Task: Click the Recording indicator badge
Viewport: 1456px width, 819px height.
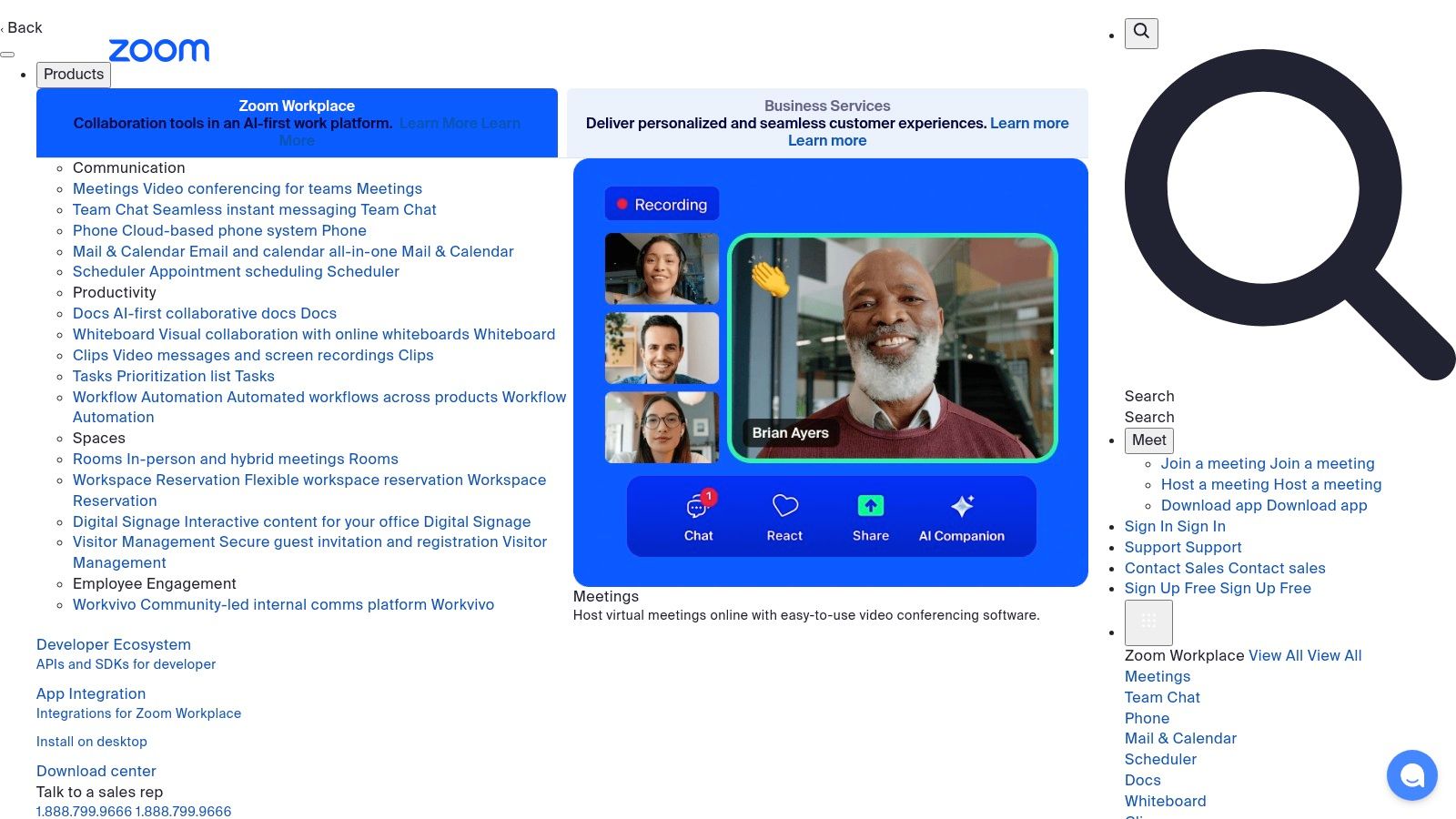Action: click(662, 205)
